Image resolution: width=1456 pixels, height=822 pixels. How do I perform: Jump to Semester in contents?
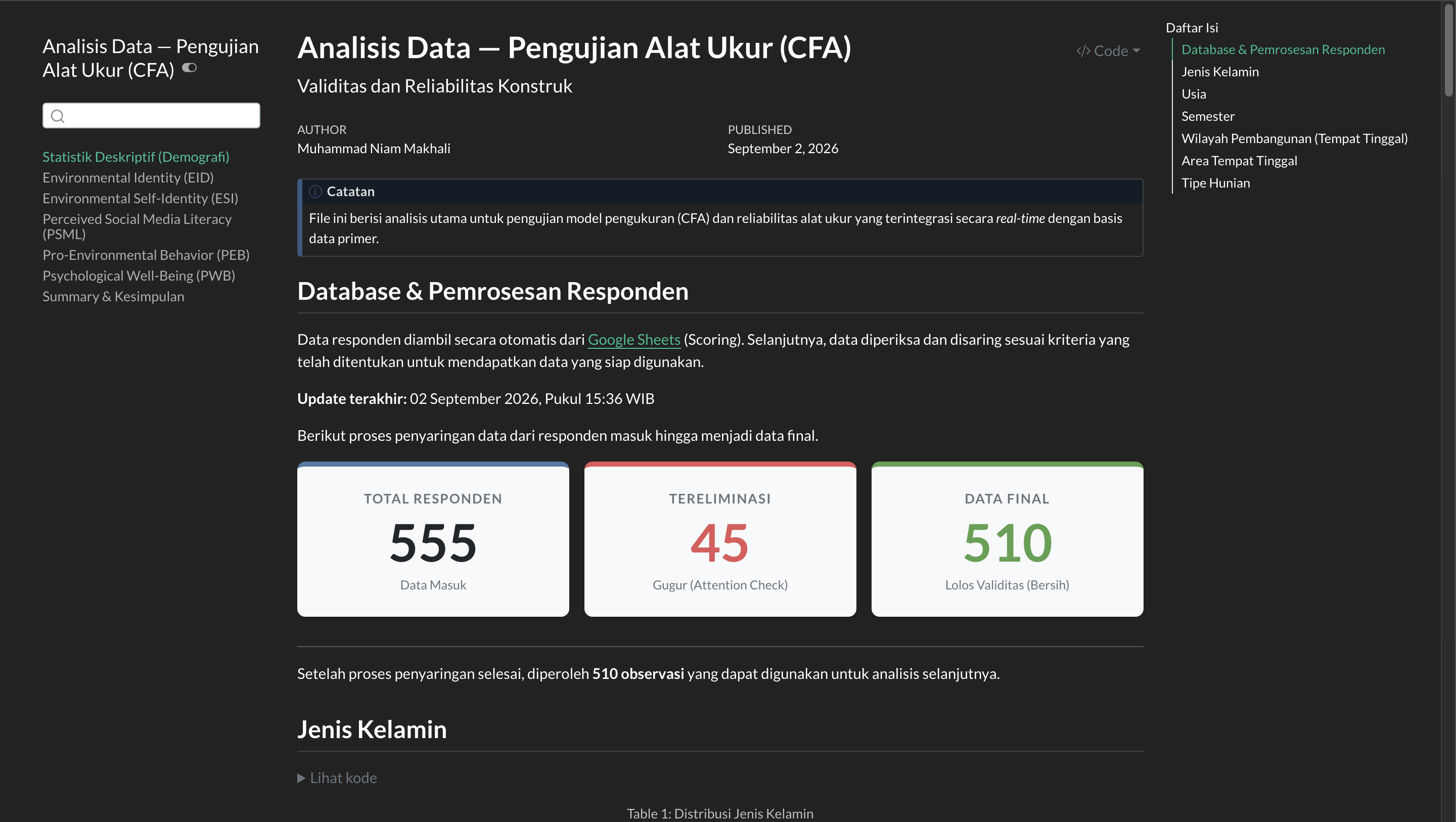click(1208, 116)
